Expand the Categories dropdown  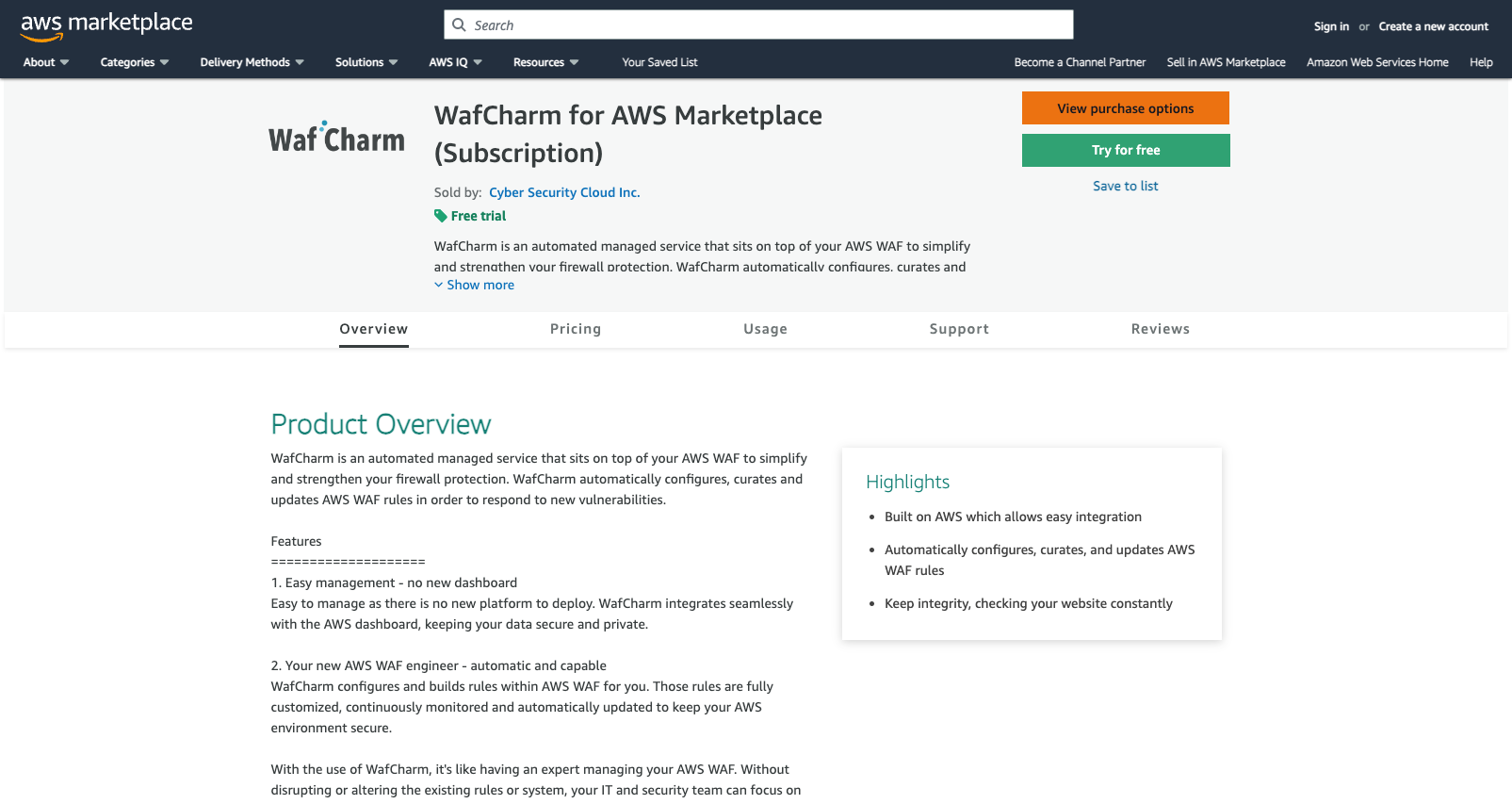pyautogui.click(x=135, y=62)
